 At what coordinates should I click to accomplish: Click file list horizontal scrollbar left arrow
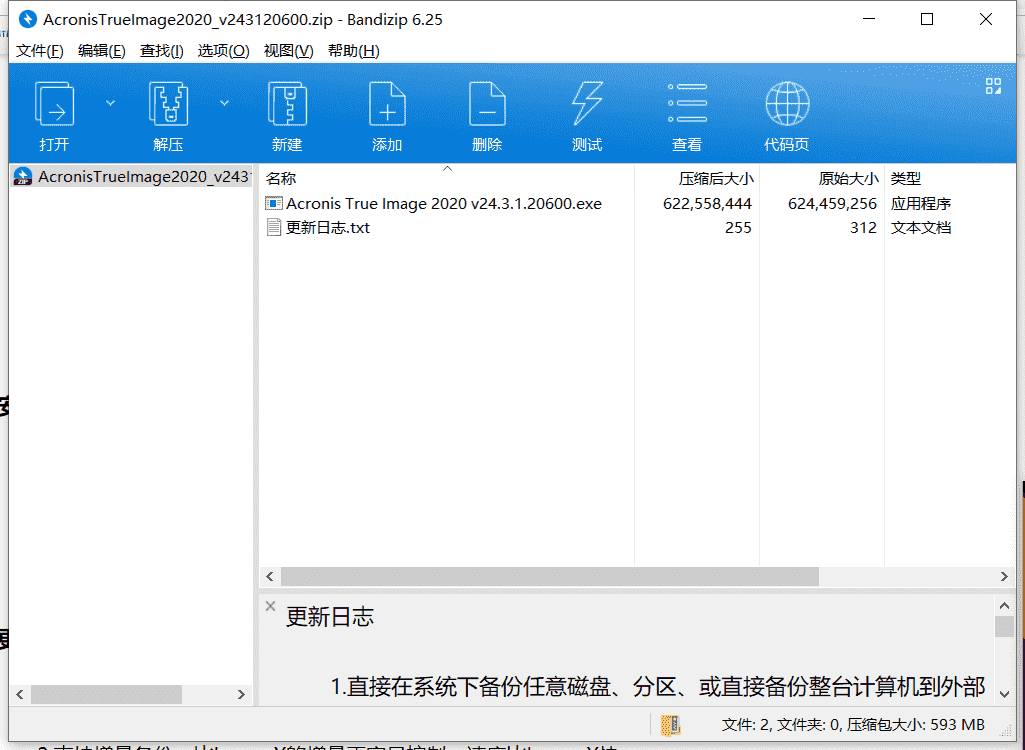(x=270, y=576)
